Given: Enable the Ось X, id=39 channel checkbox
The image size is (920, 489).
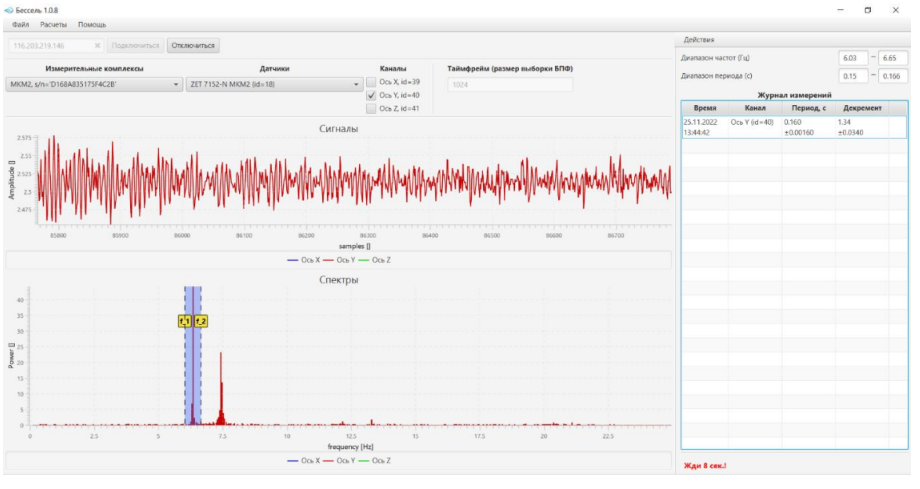Looking at the screenshot, I should pos(372,82).
